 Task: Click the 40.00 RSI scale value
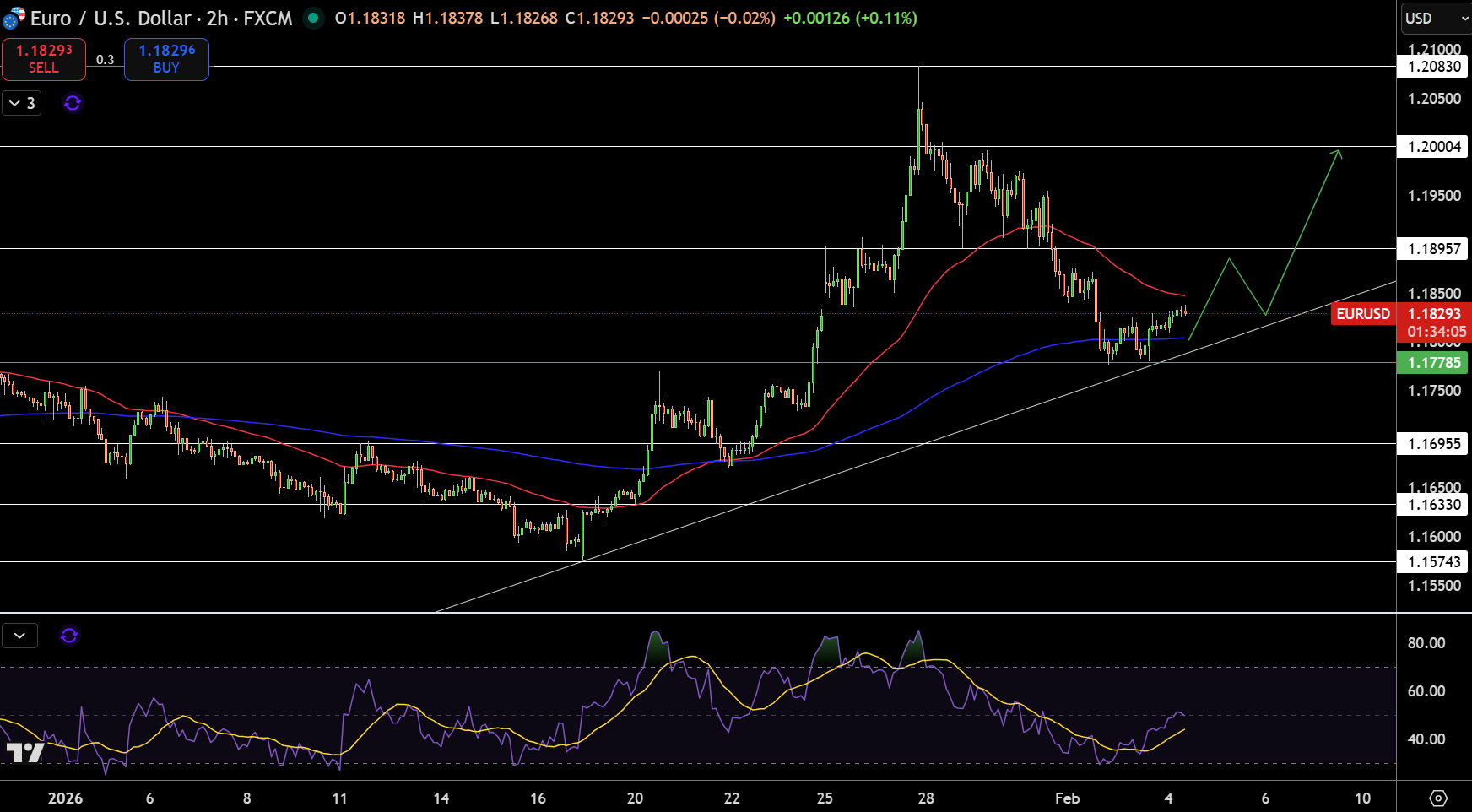1426,739
